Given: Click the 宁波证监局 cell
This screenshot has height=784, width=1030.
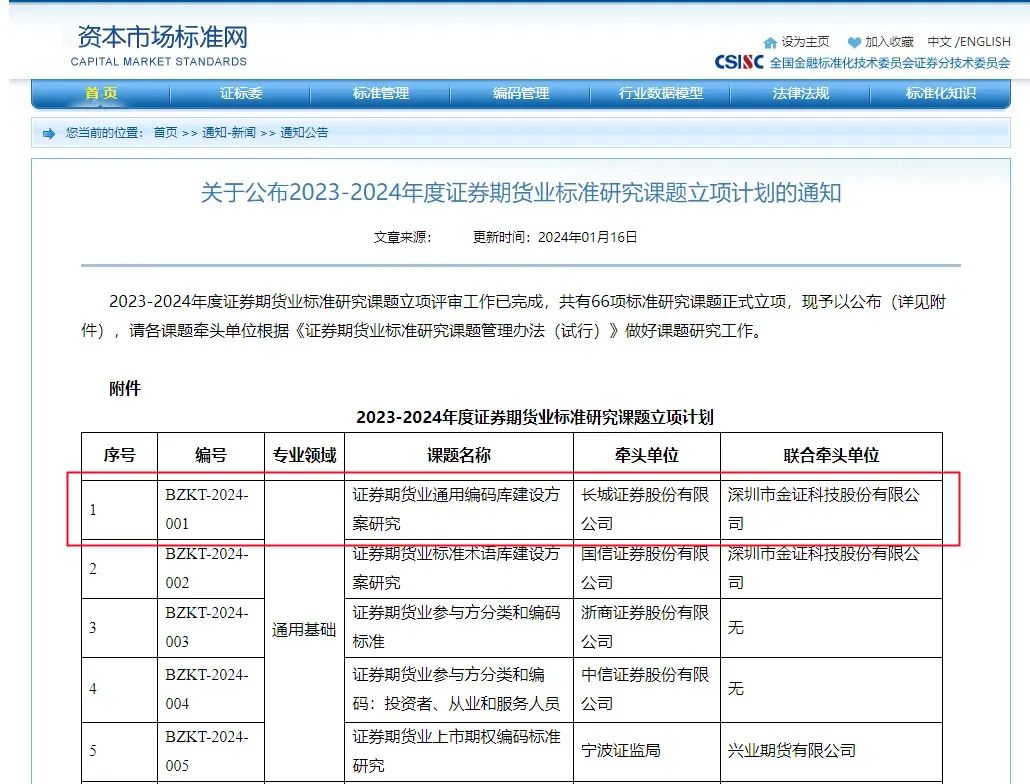Looking at the screenshot, I should 646,751.
